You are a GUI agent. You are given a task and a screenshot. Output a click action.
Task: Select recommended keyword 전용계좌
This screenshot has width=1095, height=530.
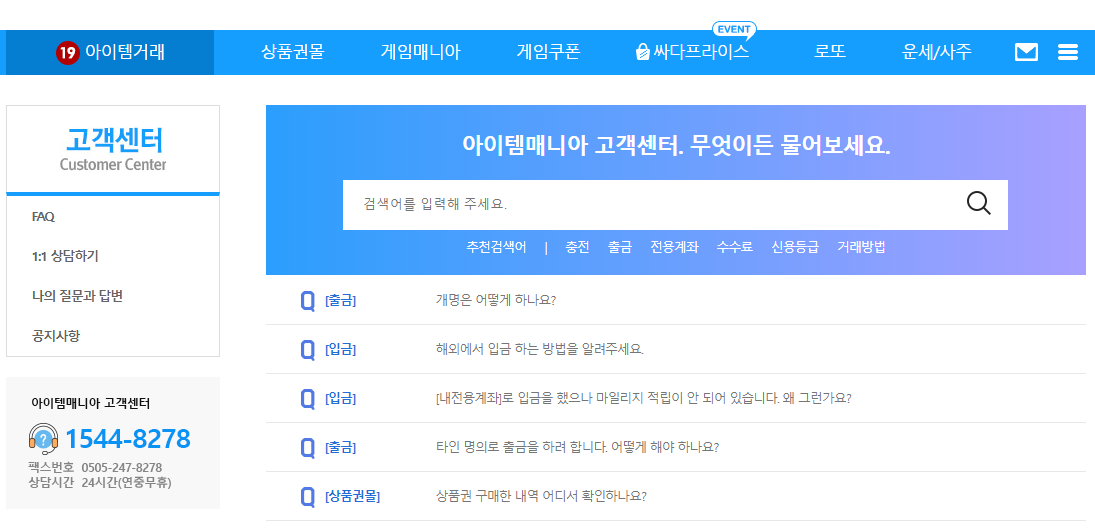pos(674,246)
